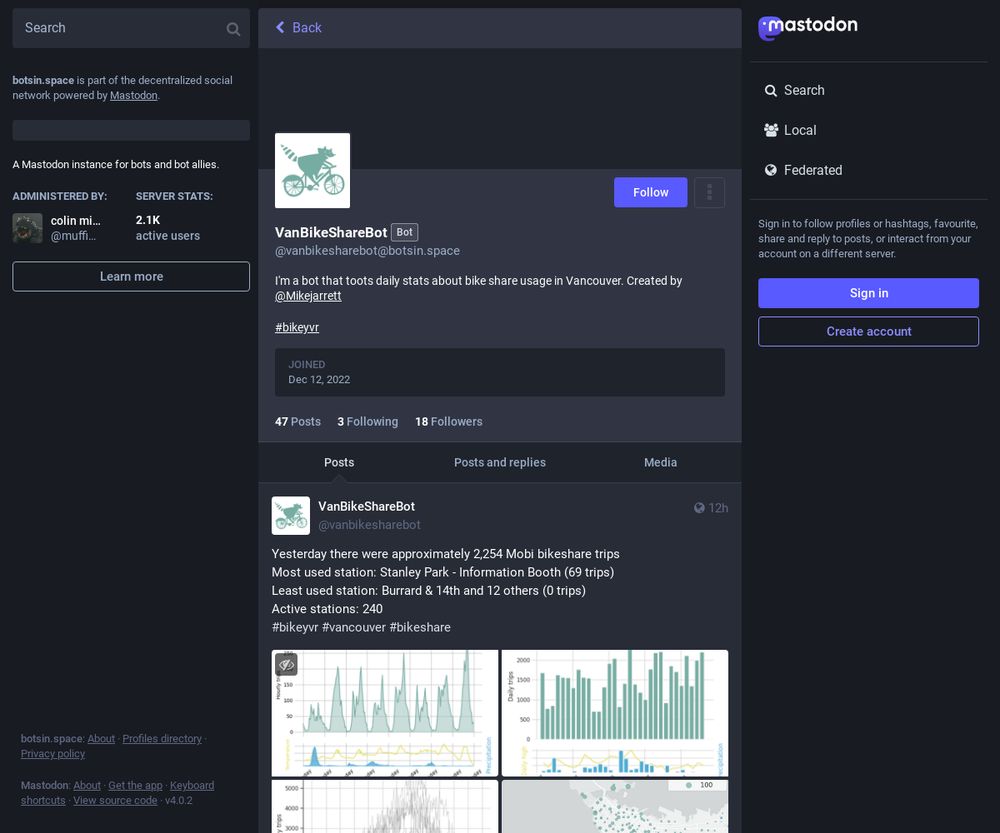Follow the VanBikeShareBot account
1000x833 pixels.
pos(651,192)
